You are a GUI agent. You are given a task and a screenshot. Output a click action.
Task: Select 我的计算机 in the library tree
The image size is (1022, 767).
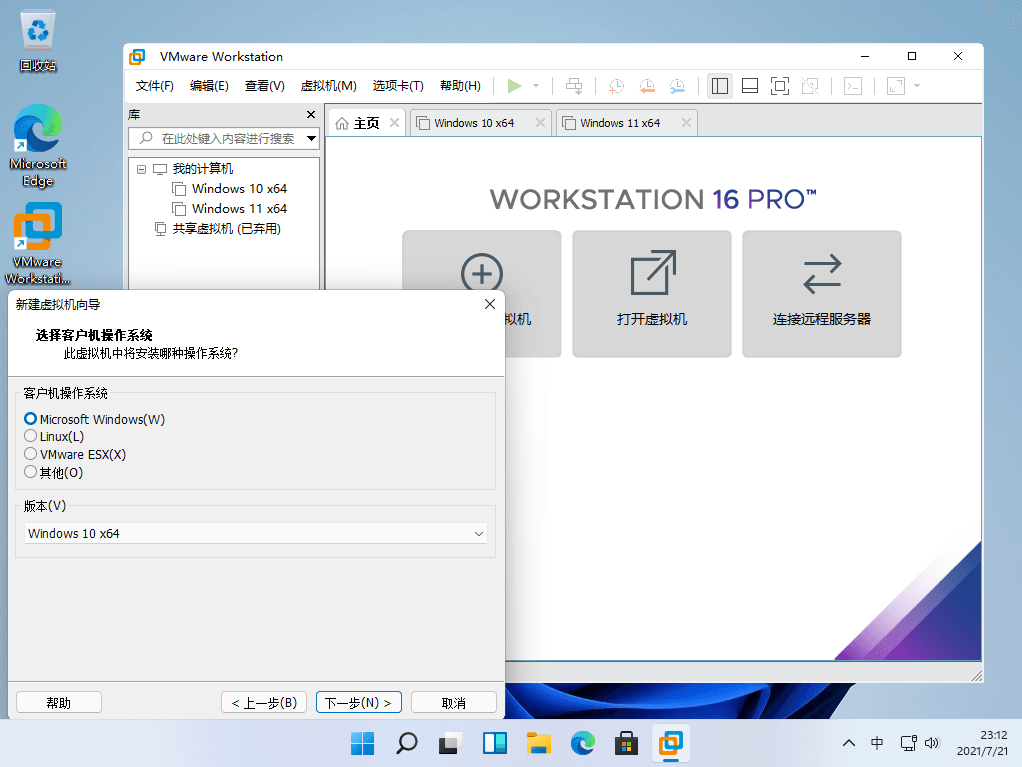pyautogui.click(x=203, y=169)
